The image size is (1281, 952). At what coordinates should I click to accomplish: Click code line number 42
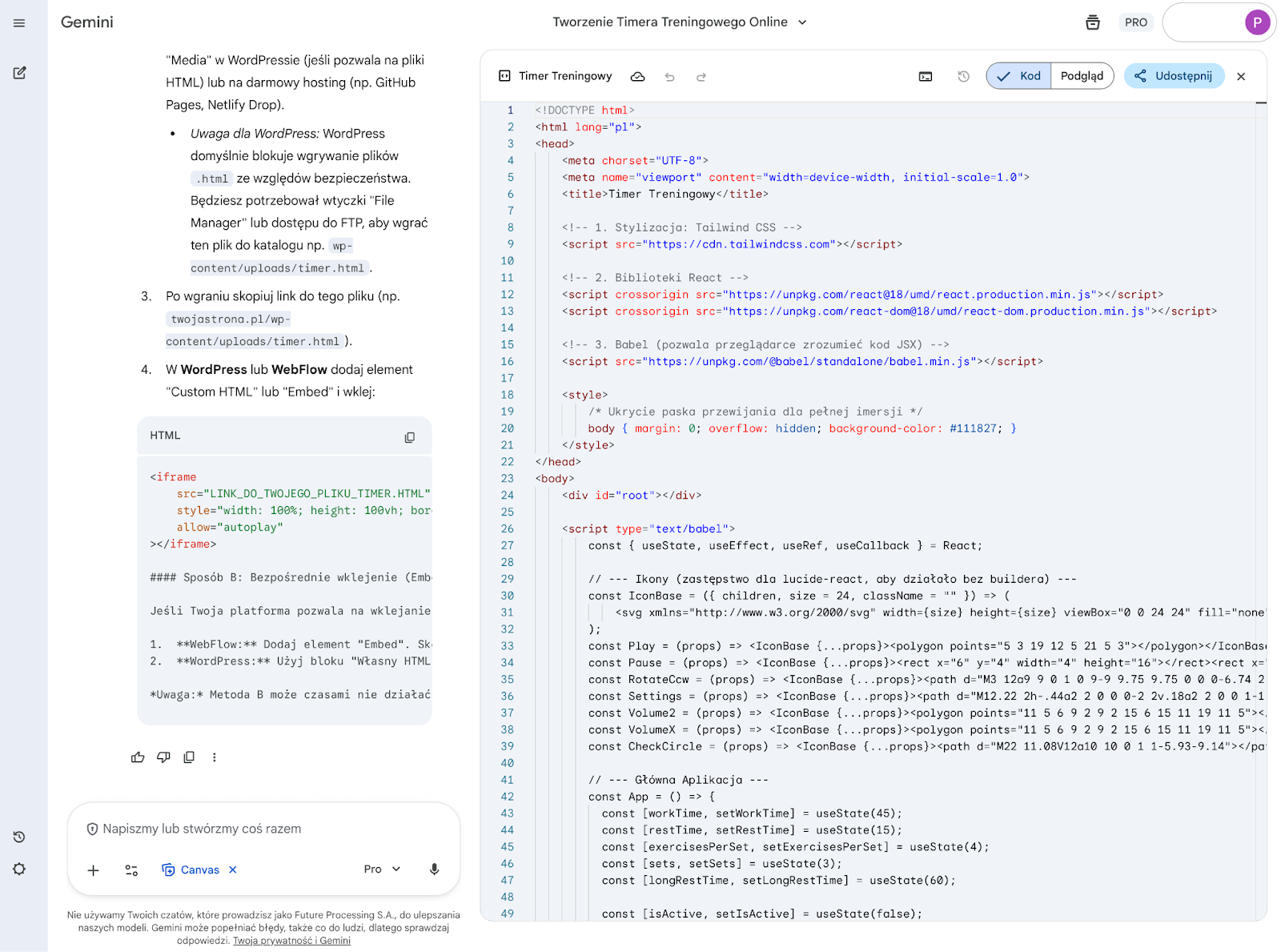508,797
